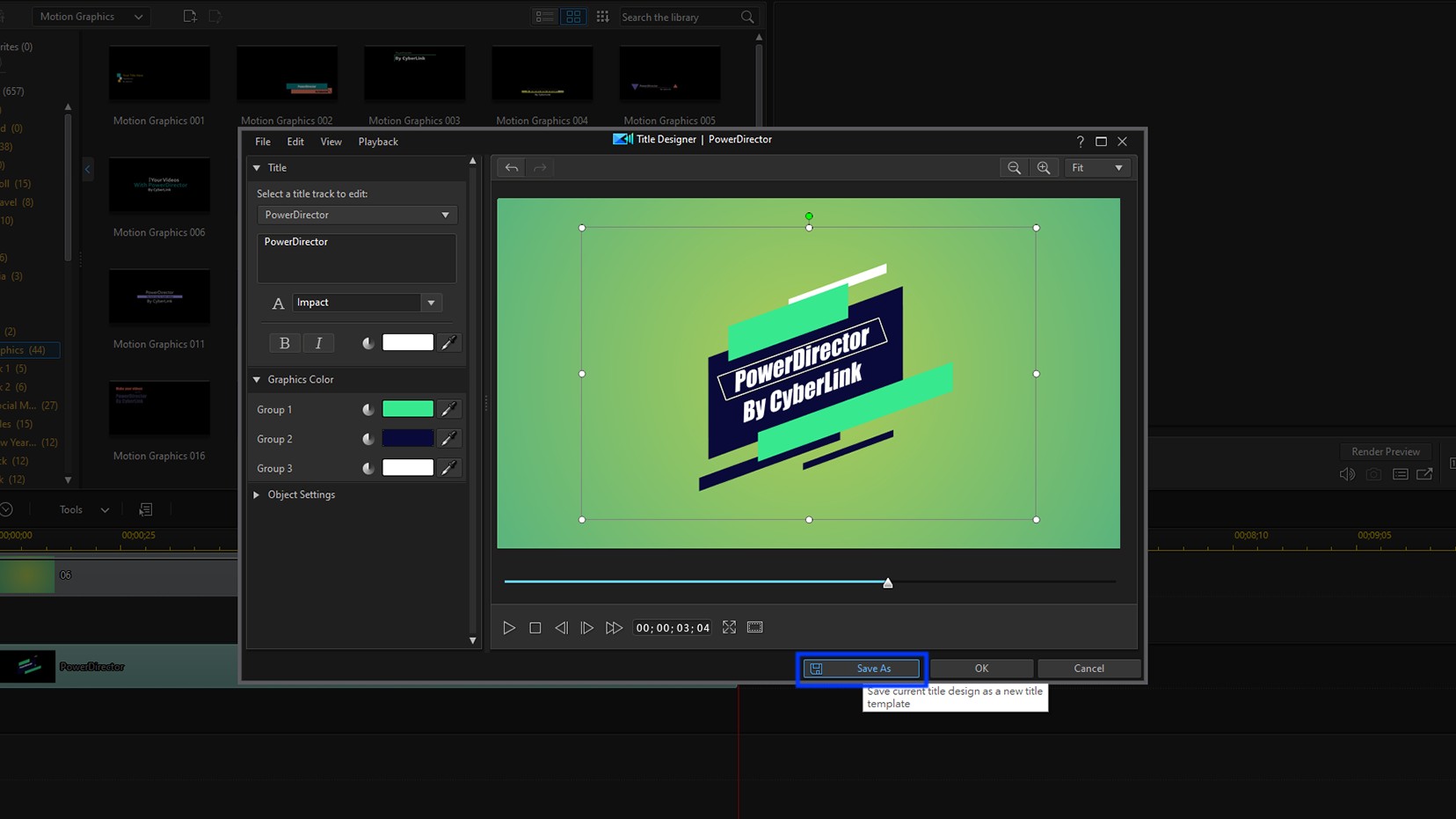Image resolution: width=1456 pixels, height=819 pixels.
Task: Pick the white font color swatch
Action: coord(408,343)
